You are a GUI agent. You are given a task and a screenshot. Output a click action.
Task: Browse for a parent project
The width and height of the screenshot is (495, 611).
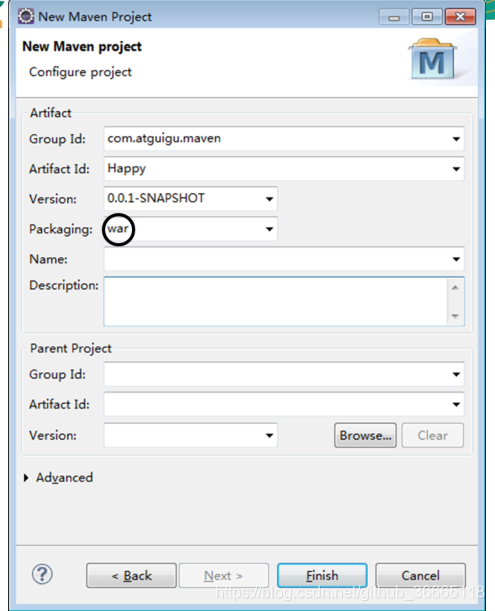click(x=365, y=435)
